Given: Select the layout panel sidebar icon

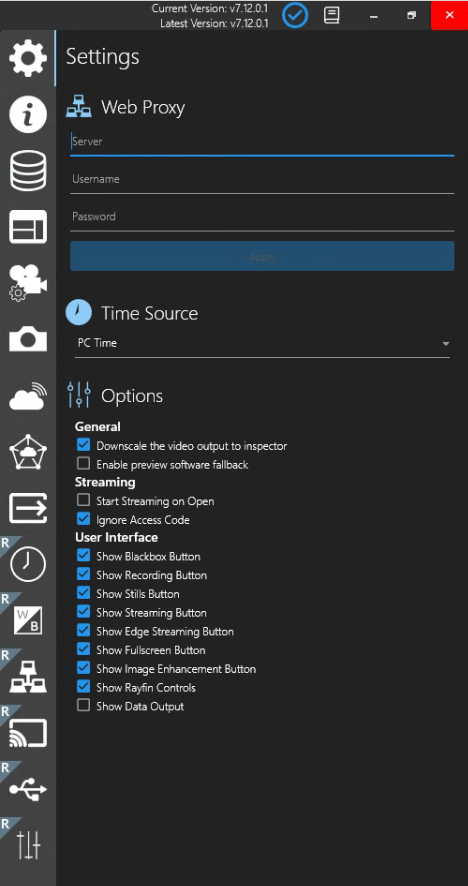Looking at the screenshot, I should tap(28, 227).
